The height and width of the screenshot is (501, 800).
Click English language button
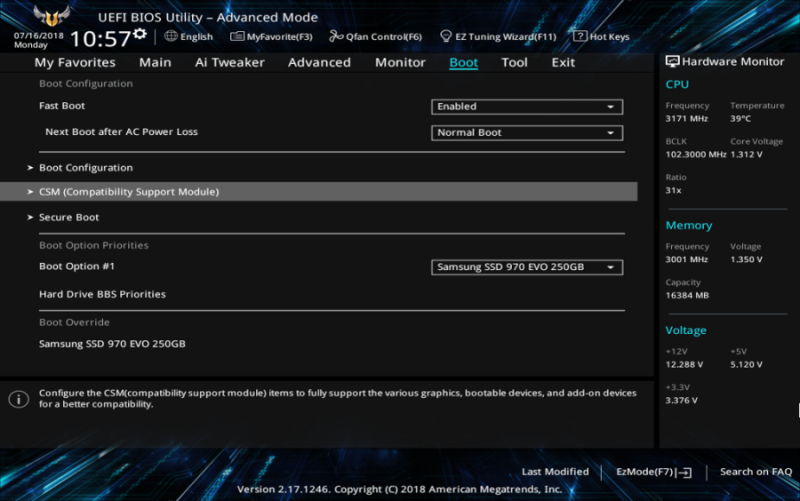click(189, 36)
